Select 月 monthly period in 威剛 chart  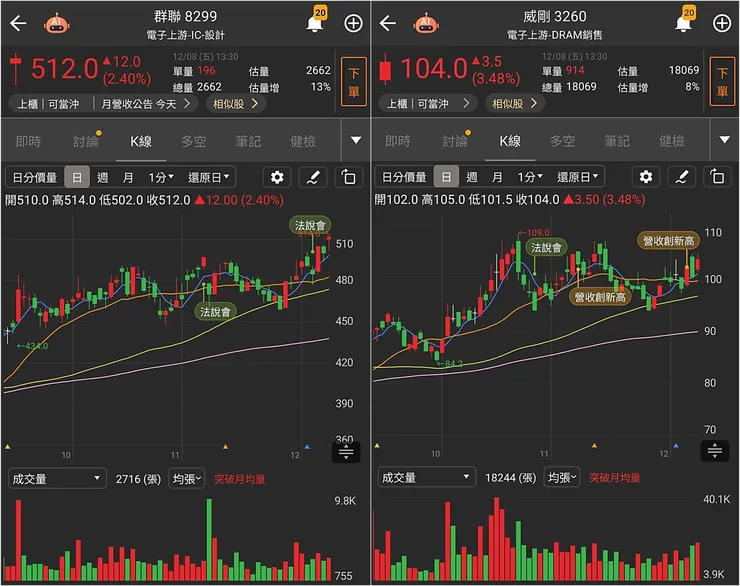click(496, 177)
